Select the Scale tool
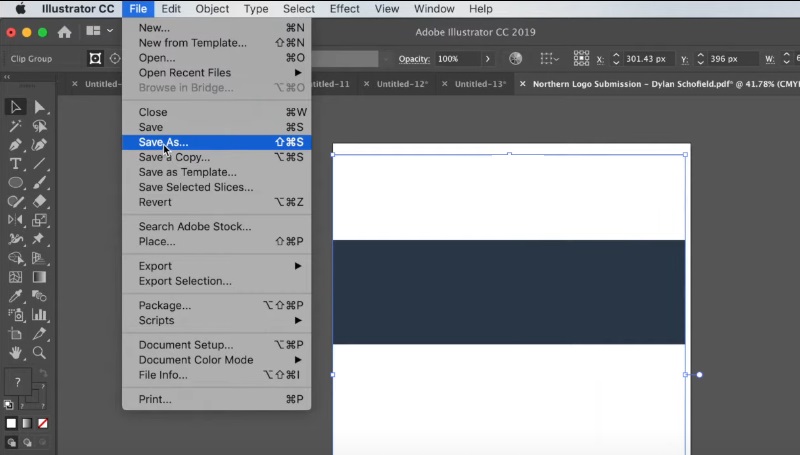 (39, 220)
